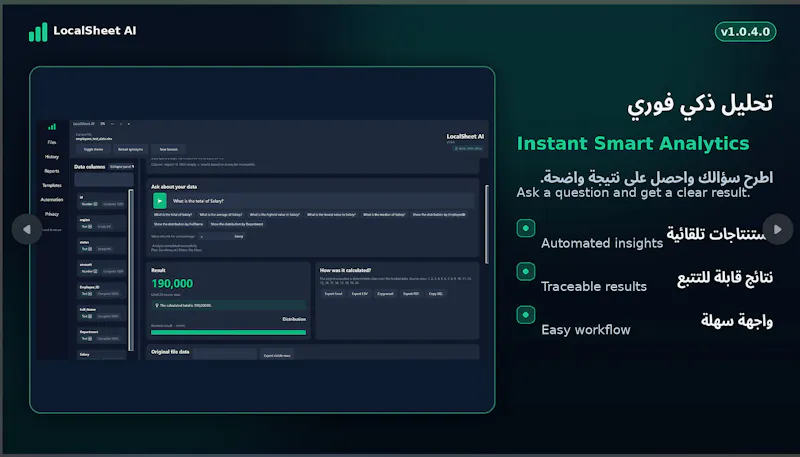Click the 'How was it calculated?' heading
This screenshot has height=457, width=800.
point(345,270)
